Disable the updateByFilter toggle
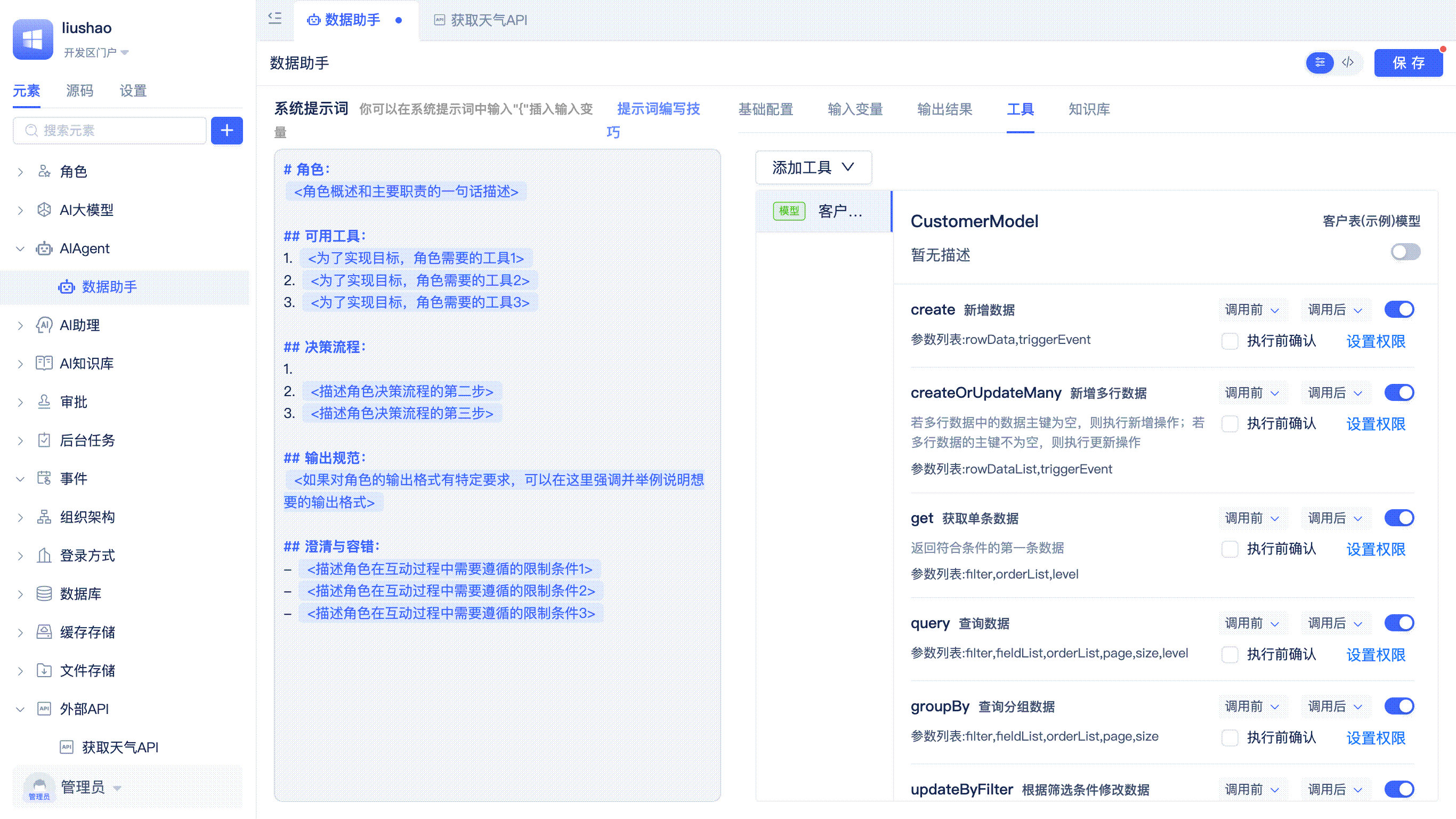Viewport: 1456px width, 819px height. coord(1399,790)
